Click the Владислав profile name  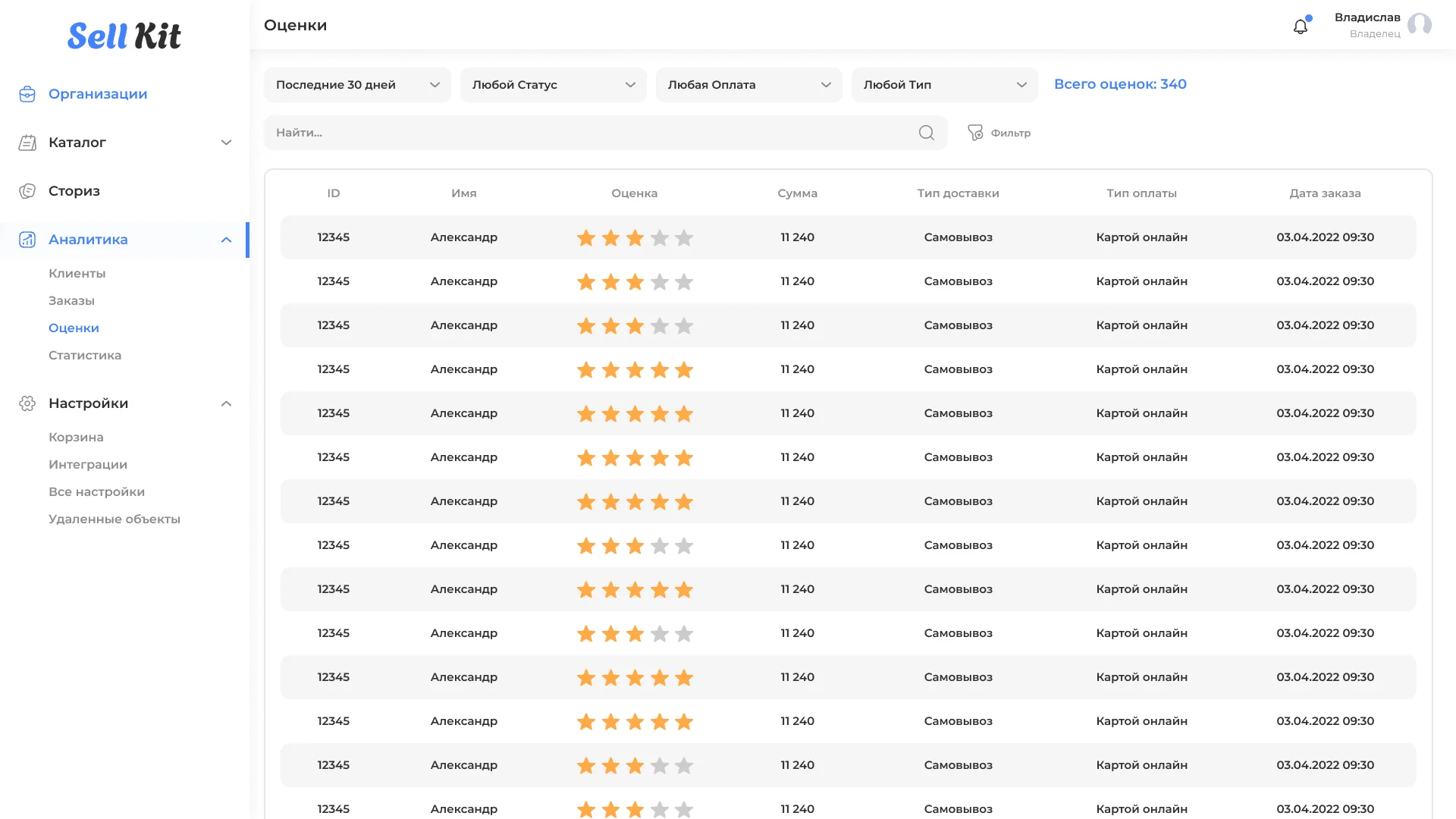tap(1367, 17)
